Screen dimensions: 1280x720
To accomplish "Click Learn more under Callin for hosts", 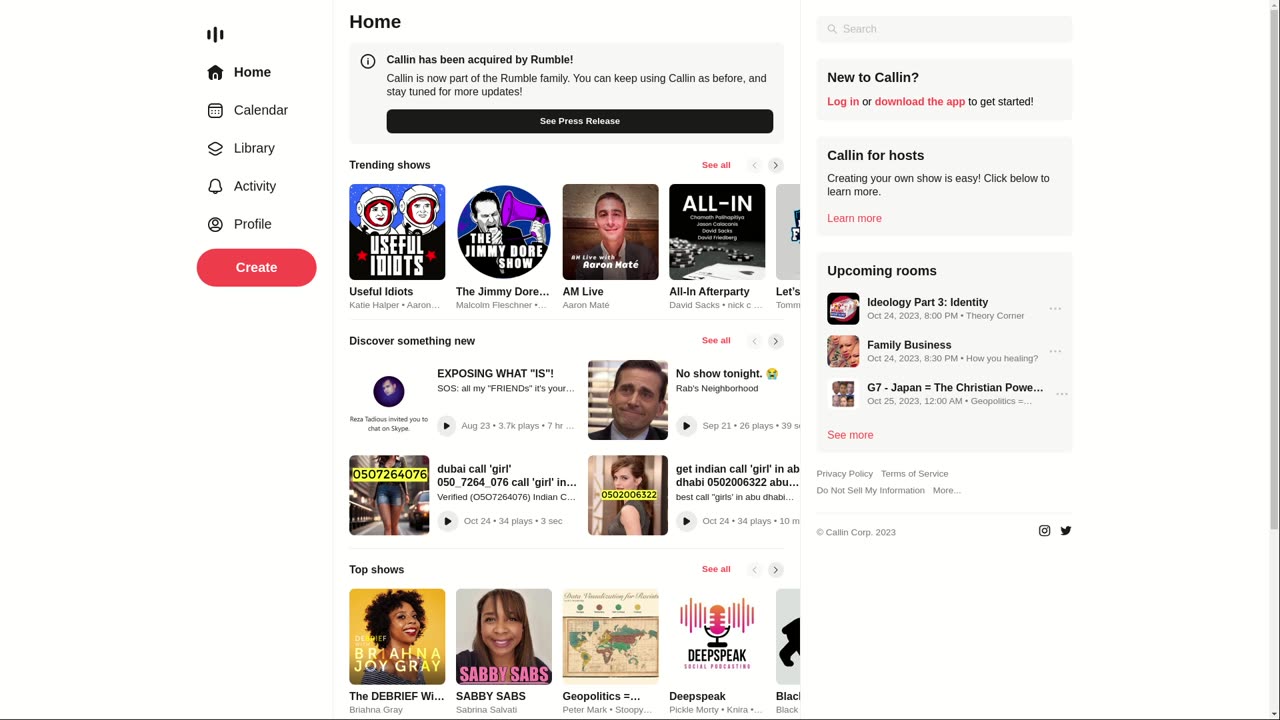I will [854, 218].
